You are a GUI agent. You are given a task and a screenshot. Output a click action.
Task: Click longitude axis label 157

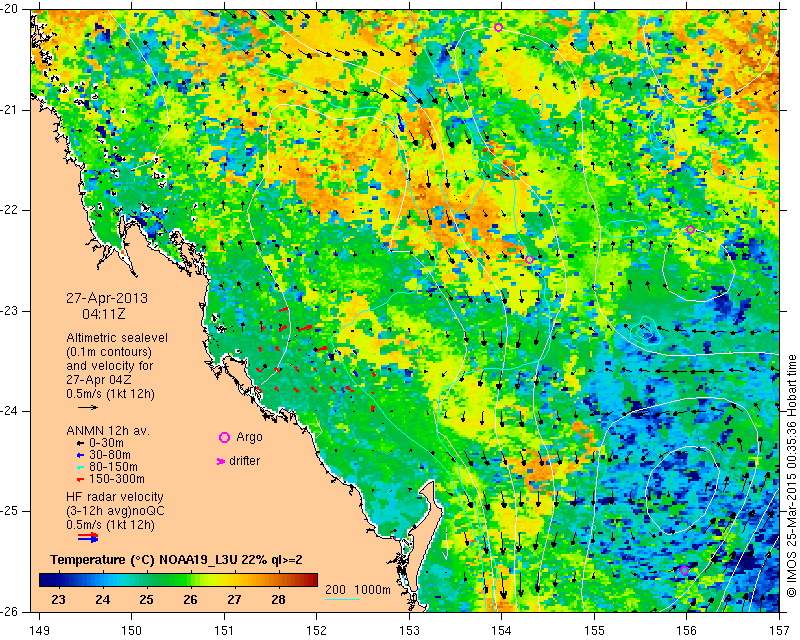click(x=779, y=631)
